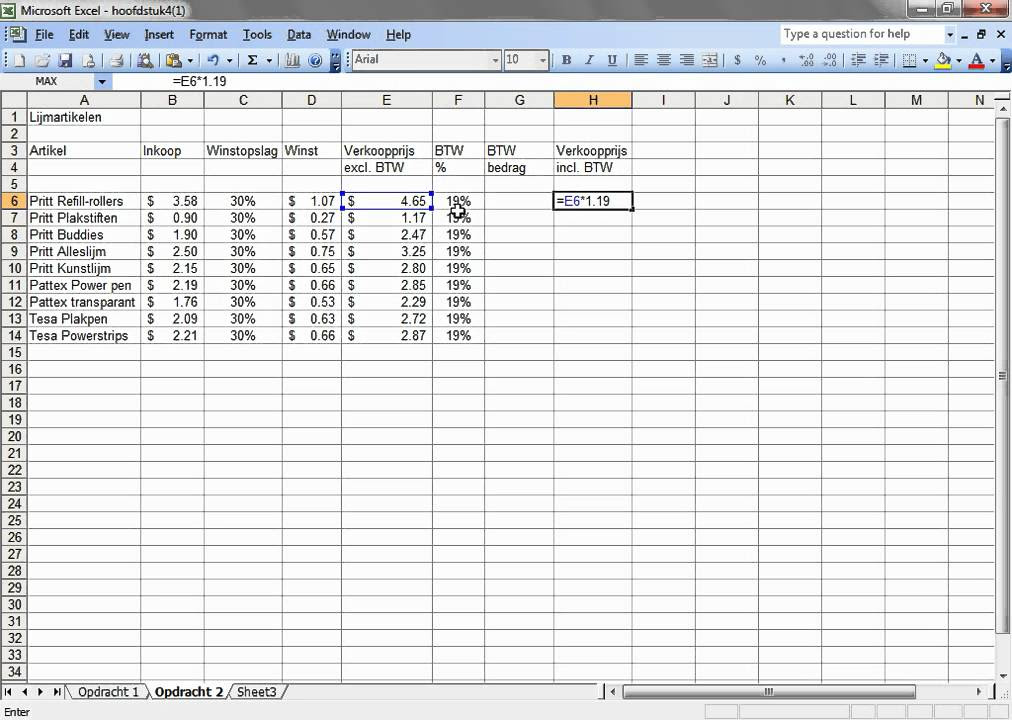This screenshot has width=1012, height=720.
Task: Open the Arial font name dropdown
Action: 495,60
